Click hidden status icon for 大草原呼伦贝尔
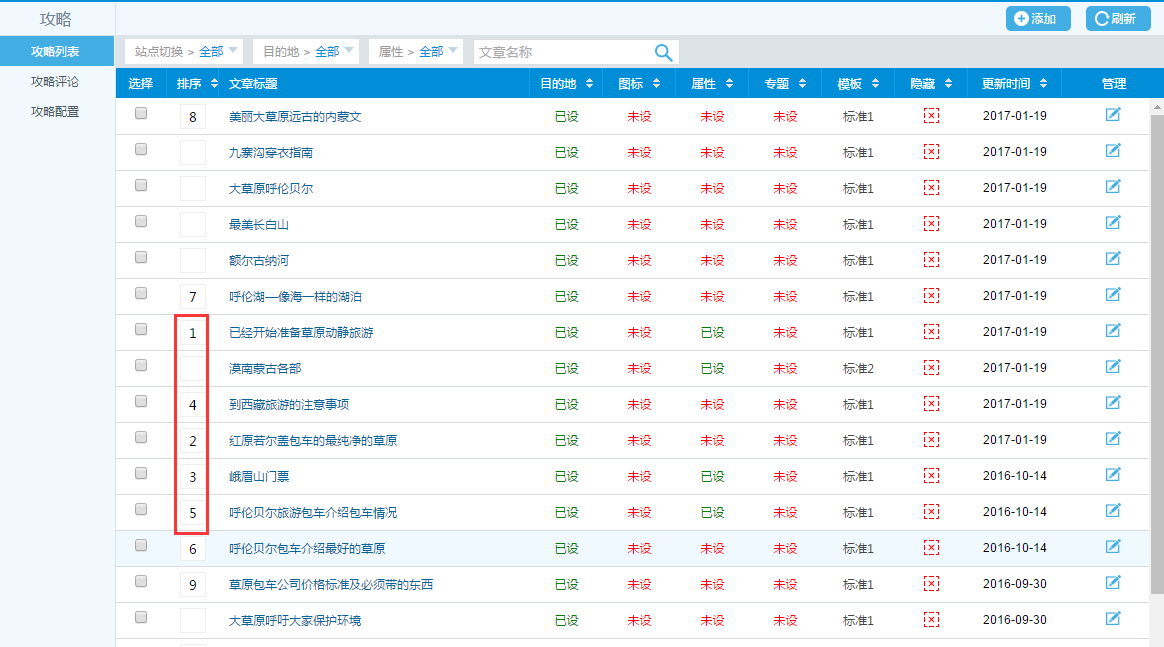The height and width of the screenshot is (647, 1164). point(931,188)
